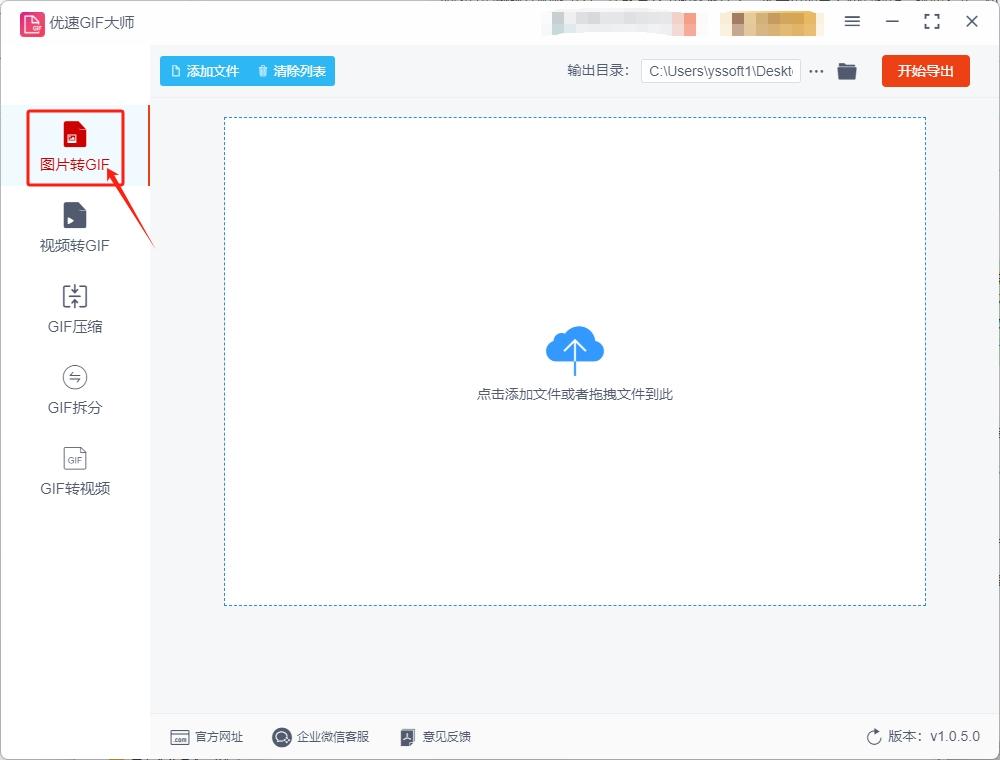Select the GIF拆分 splitting tool

(74, 389)
